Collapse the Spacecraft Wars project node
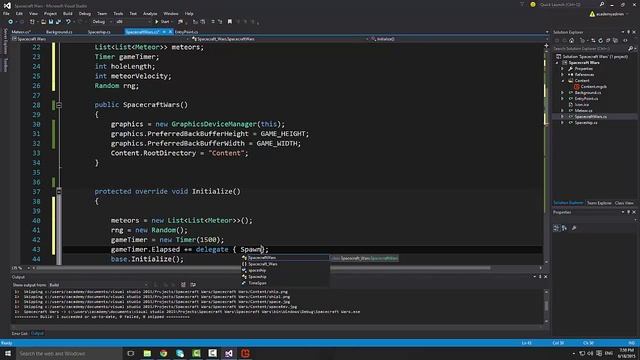 tap(557, 63)
